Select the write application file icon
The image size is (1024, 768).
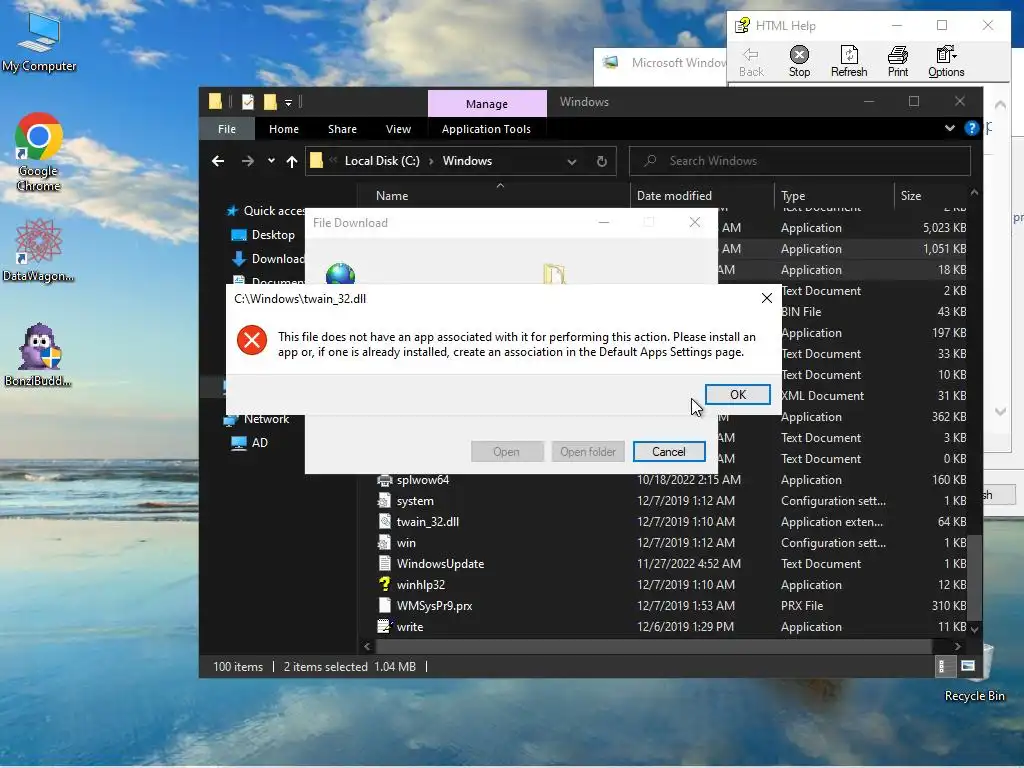[x=385, y=626]
